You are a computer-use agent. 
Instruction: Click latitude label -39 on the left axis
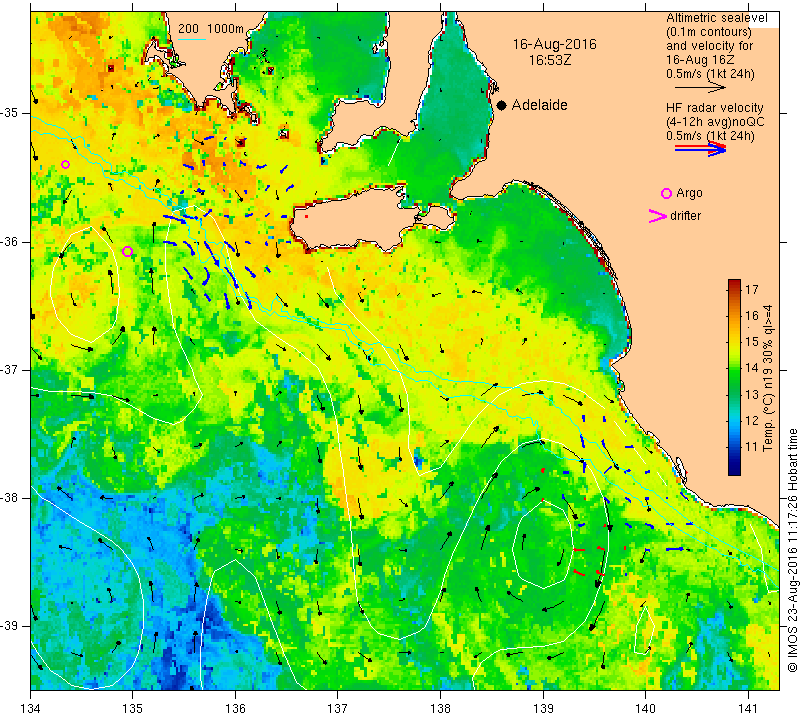pyautogui.click(x=10, y=625)
